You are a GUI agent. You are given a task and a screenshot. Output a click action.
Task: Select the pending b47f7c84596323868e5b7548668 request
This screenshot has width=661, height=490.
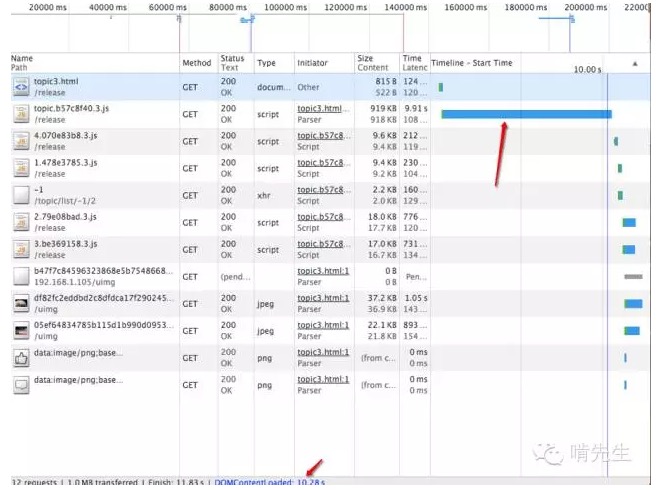pos(104,271)
